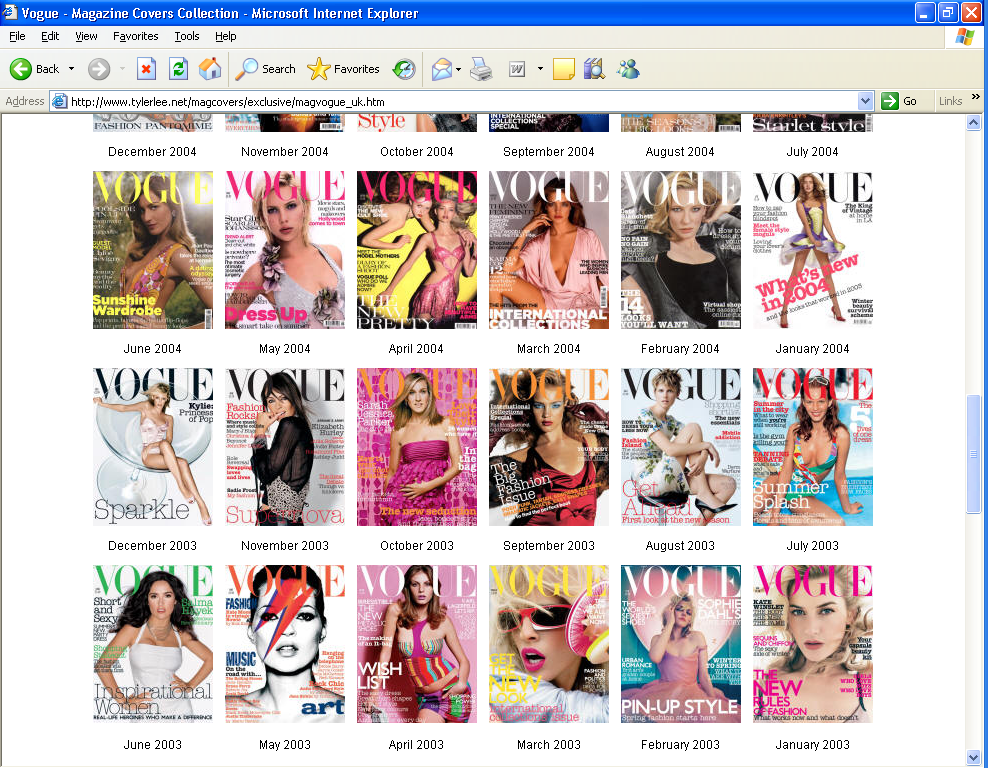Open the June 2003 Inspirational Women cover
The image size is (988, 768).
153,644
